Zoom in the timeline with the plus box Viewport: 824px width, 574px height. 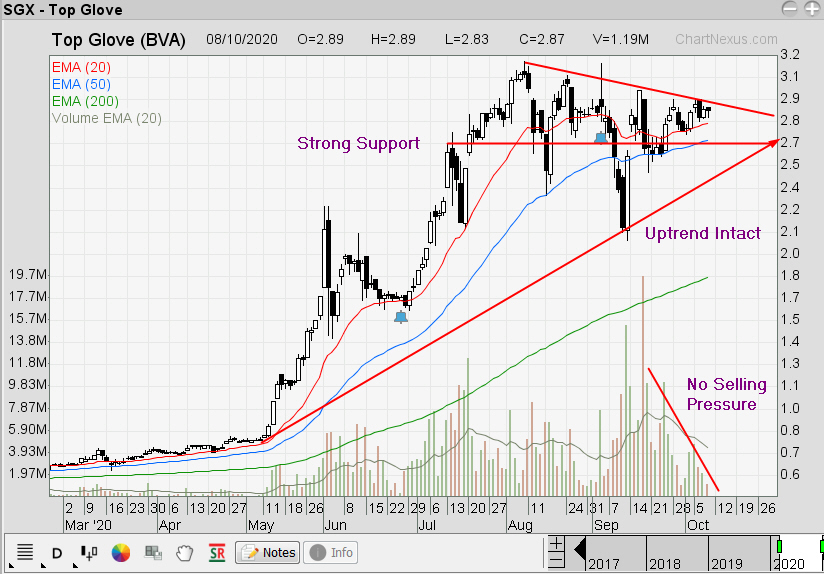pyautogui.click(x=557, y=543)
